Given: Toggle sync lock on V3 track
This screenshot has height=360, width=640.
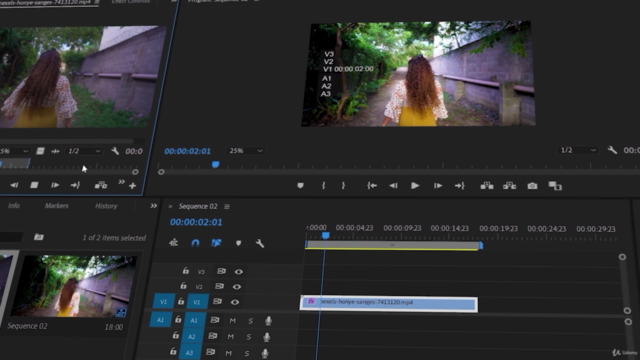Looking at the screenshot, I should pos(221,271).
